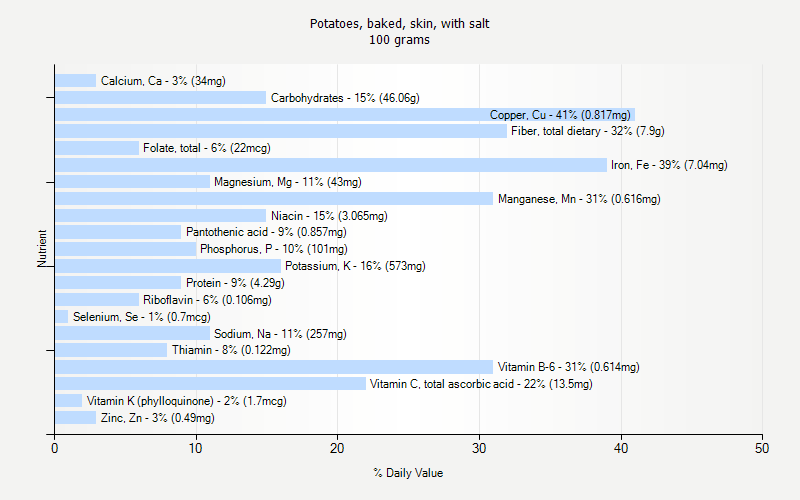The width and height of the screenshot is (800, 500).
Task: Click the blue bar for Potassium, K
Action: pyautogui.click(x=168, y=266)
